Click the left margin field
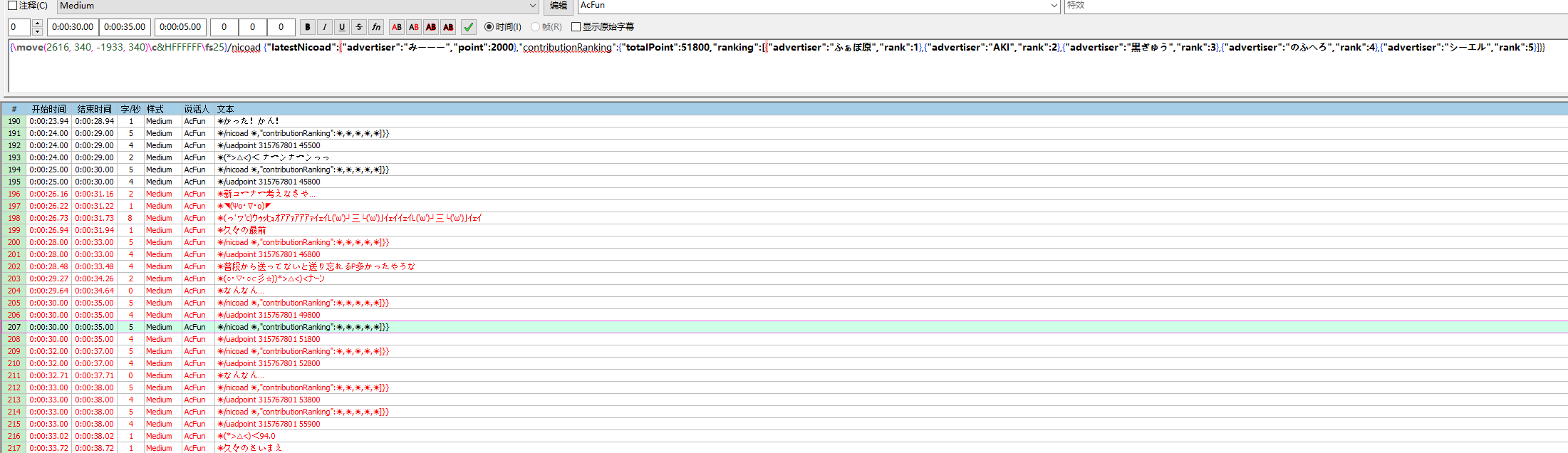Image resolution: width=1568 pixels, height=453 pixels. (x=224, y=27)
